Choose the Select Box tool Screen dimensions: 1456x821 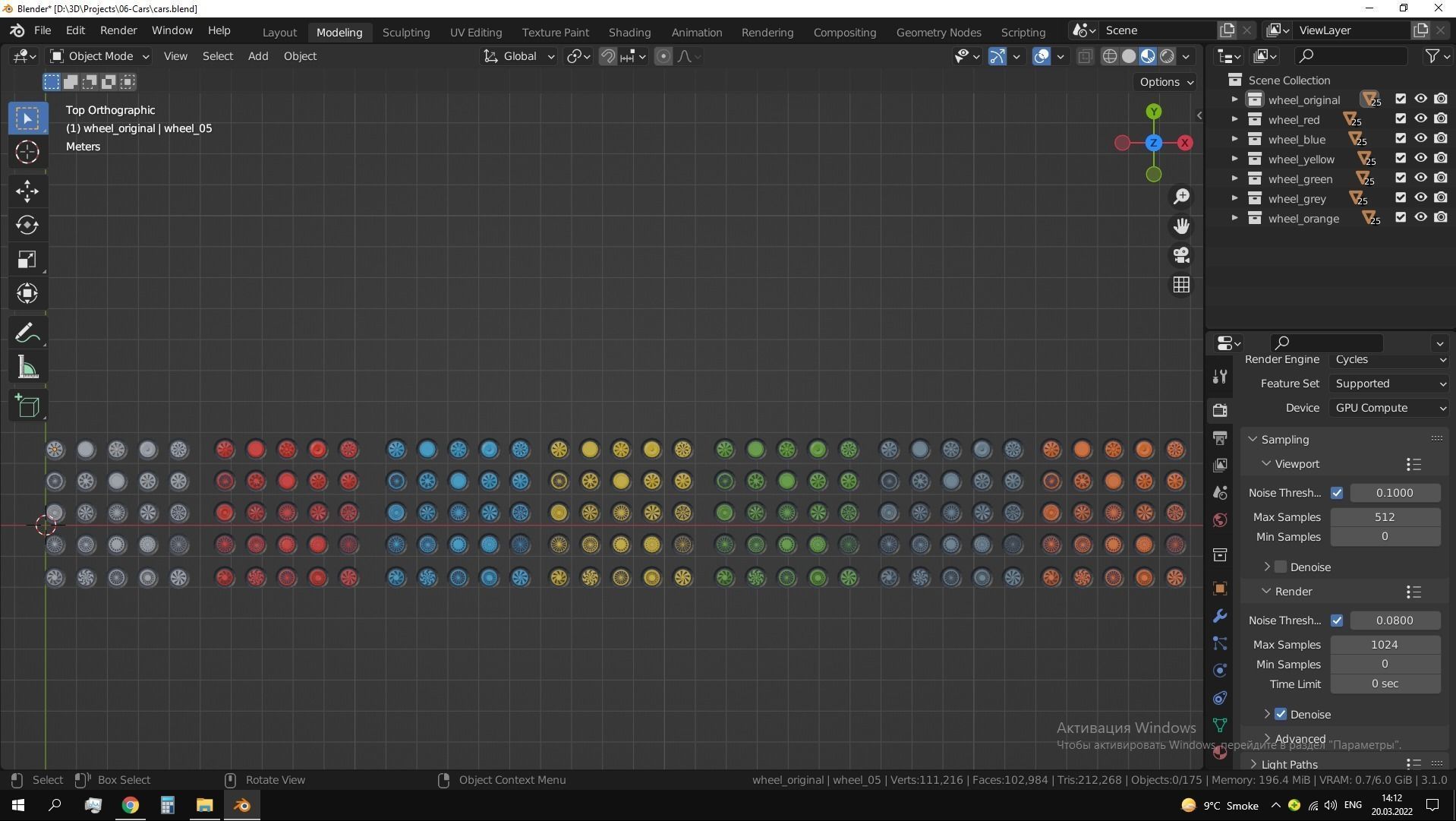(27, 118)
